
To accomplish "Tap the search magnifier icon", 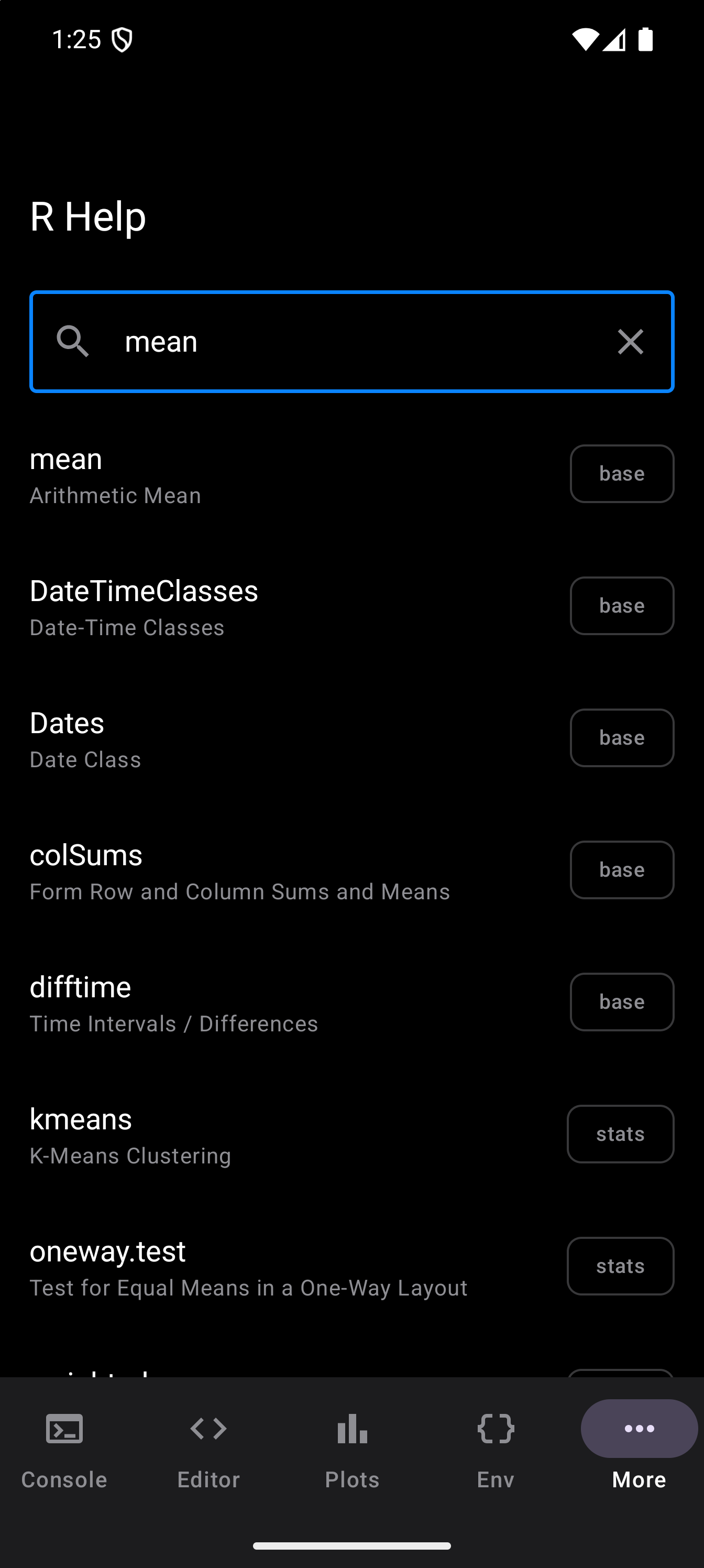I will coord(72,341).
